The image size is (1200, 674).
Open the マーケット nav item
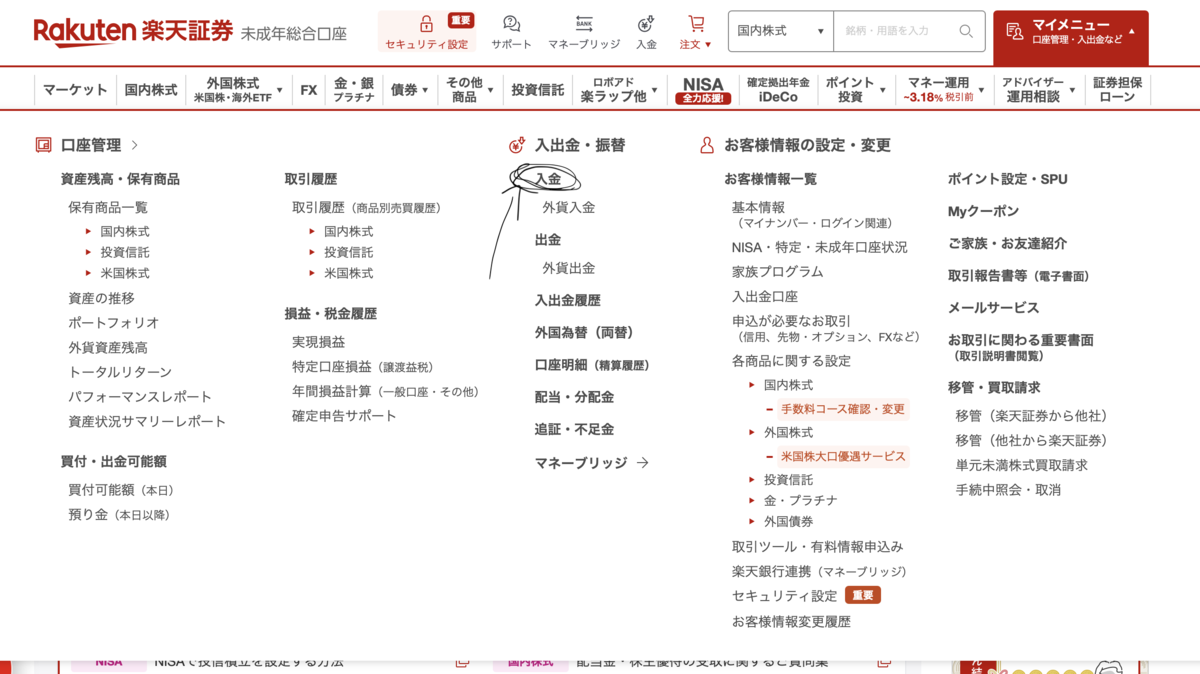(75, 90)
